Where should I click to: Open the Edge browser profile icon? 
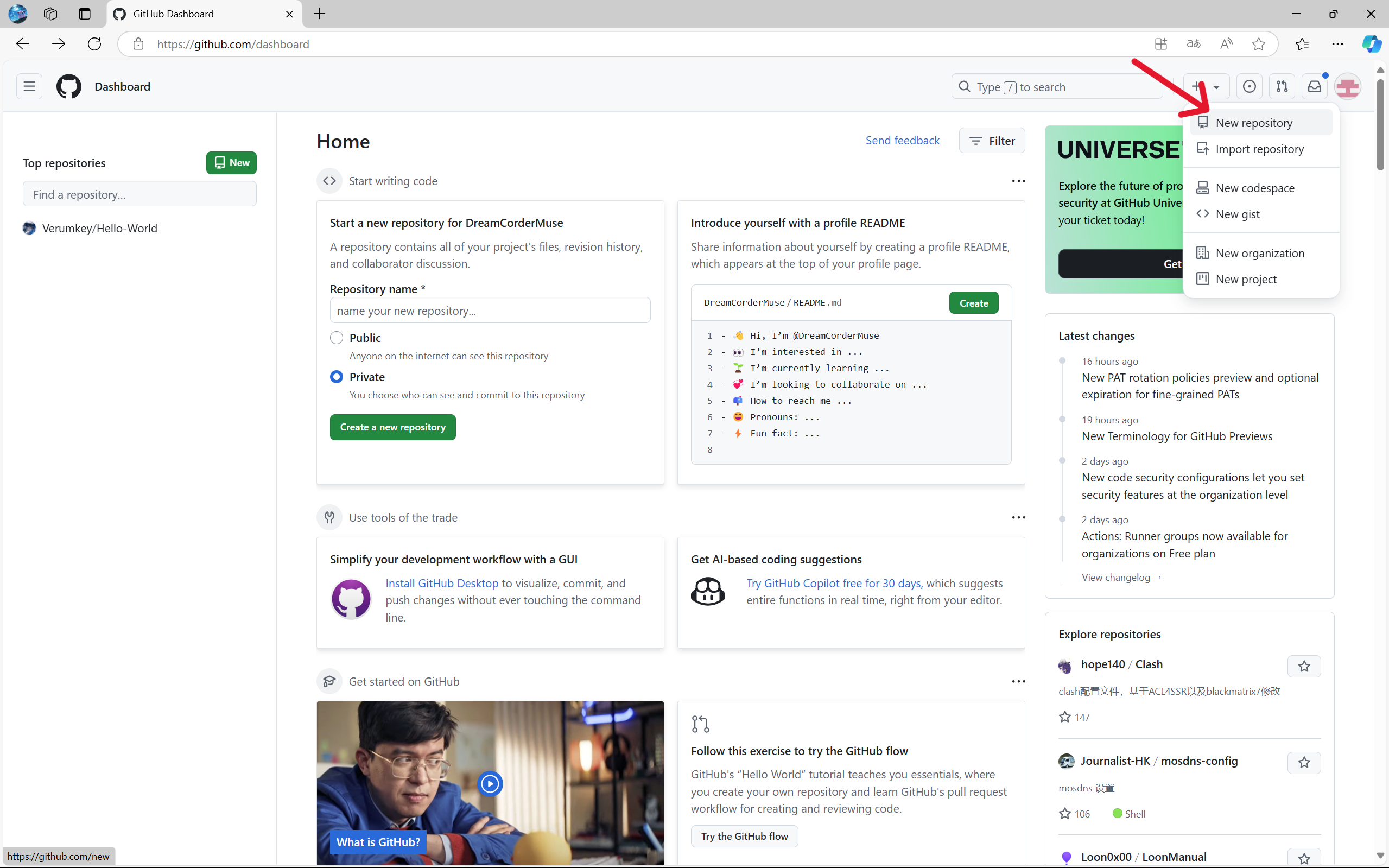point(17,14)
